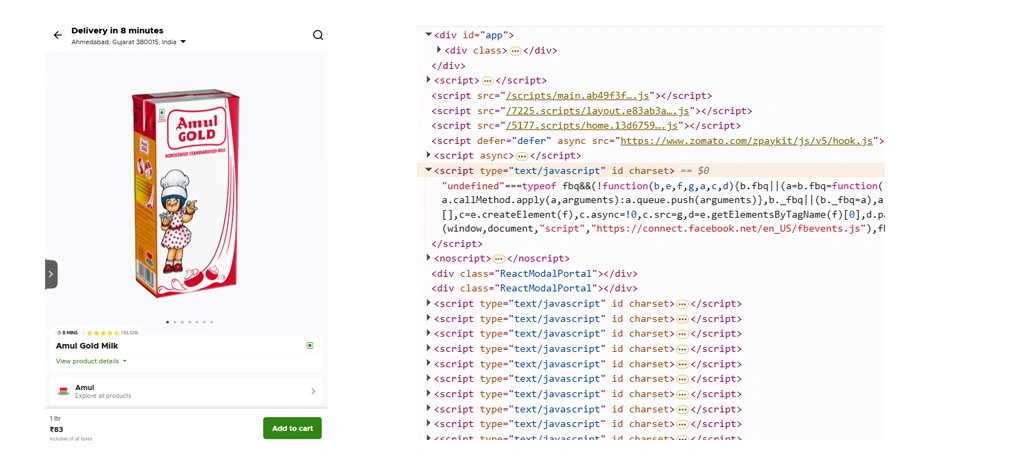Open the zomato zpaykit hook.js link

(x=747, y=141)
